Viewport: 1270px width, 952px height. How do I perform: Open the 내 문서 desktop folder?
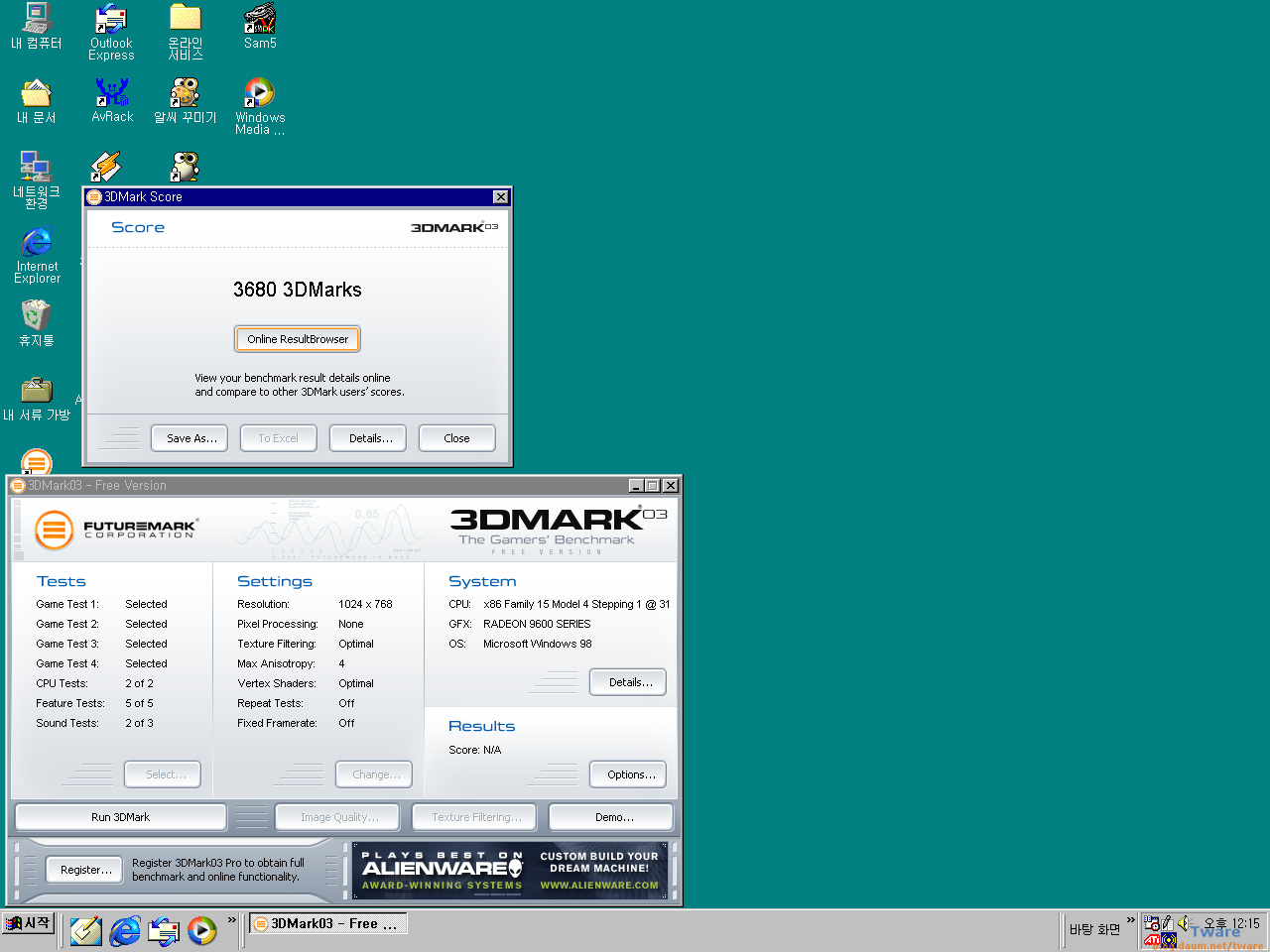click(x=37, y=102)
